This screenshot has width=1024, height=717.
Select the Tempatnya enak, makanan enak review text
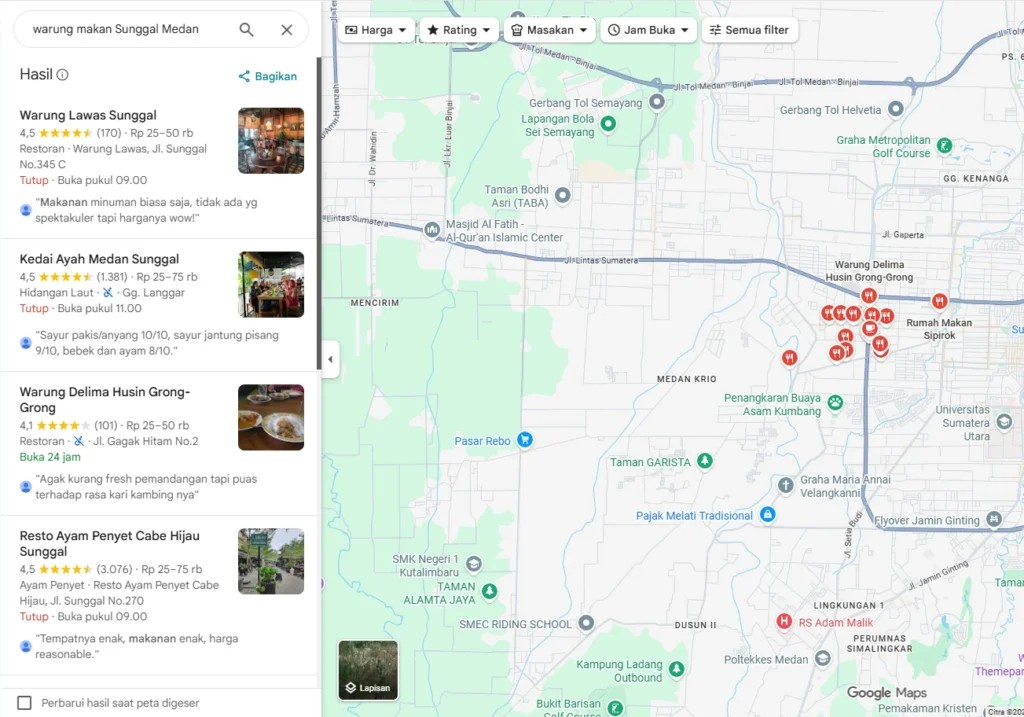(x=137, y=646)
